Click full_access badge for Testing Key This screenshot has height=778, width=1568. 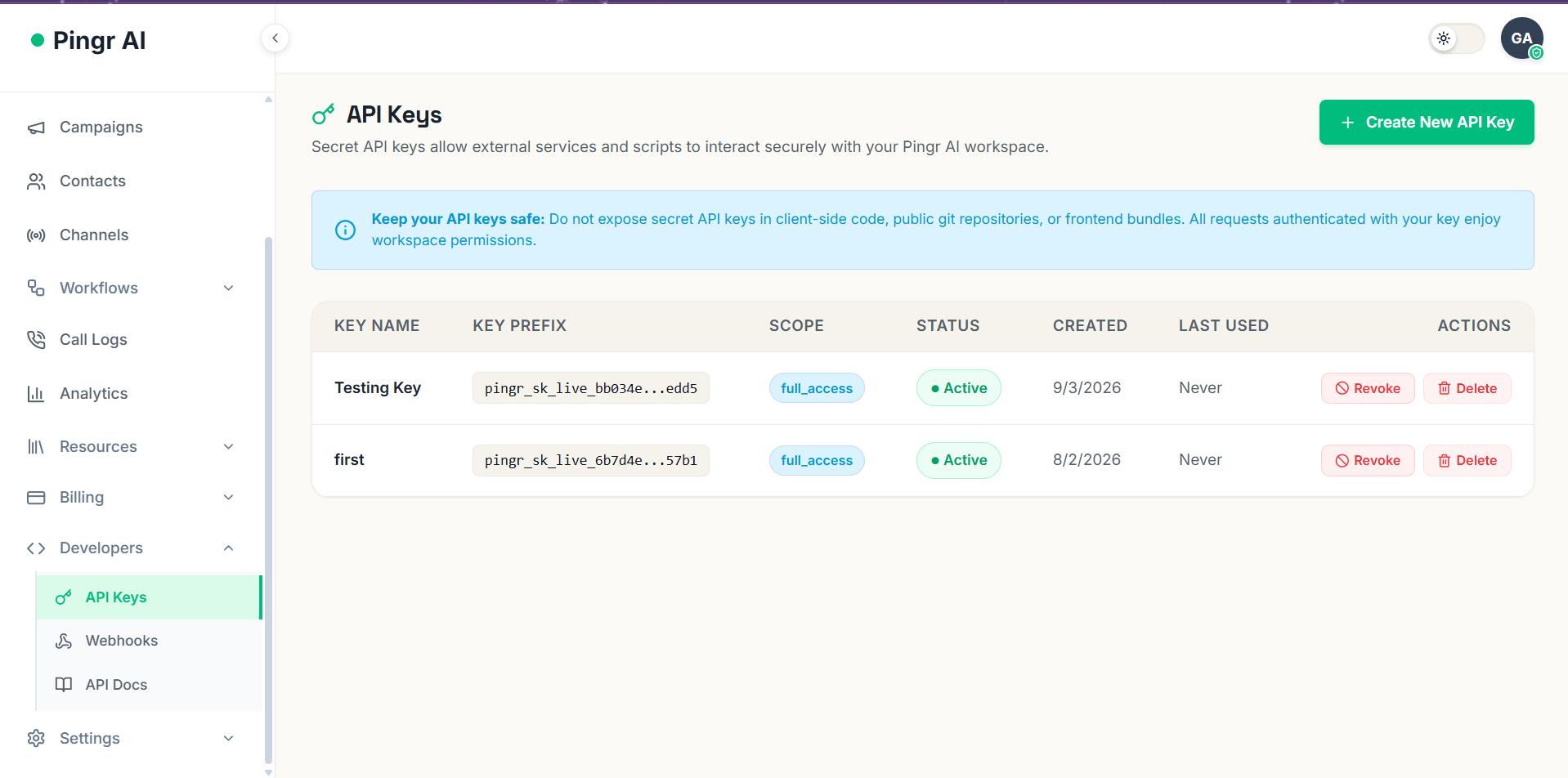tap(817, 388)
